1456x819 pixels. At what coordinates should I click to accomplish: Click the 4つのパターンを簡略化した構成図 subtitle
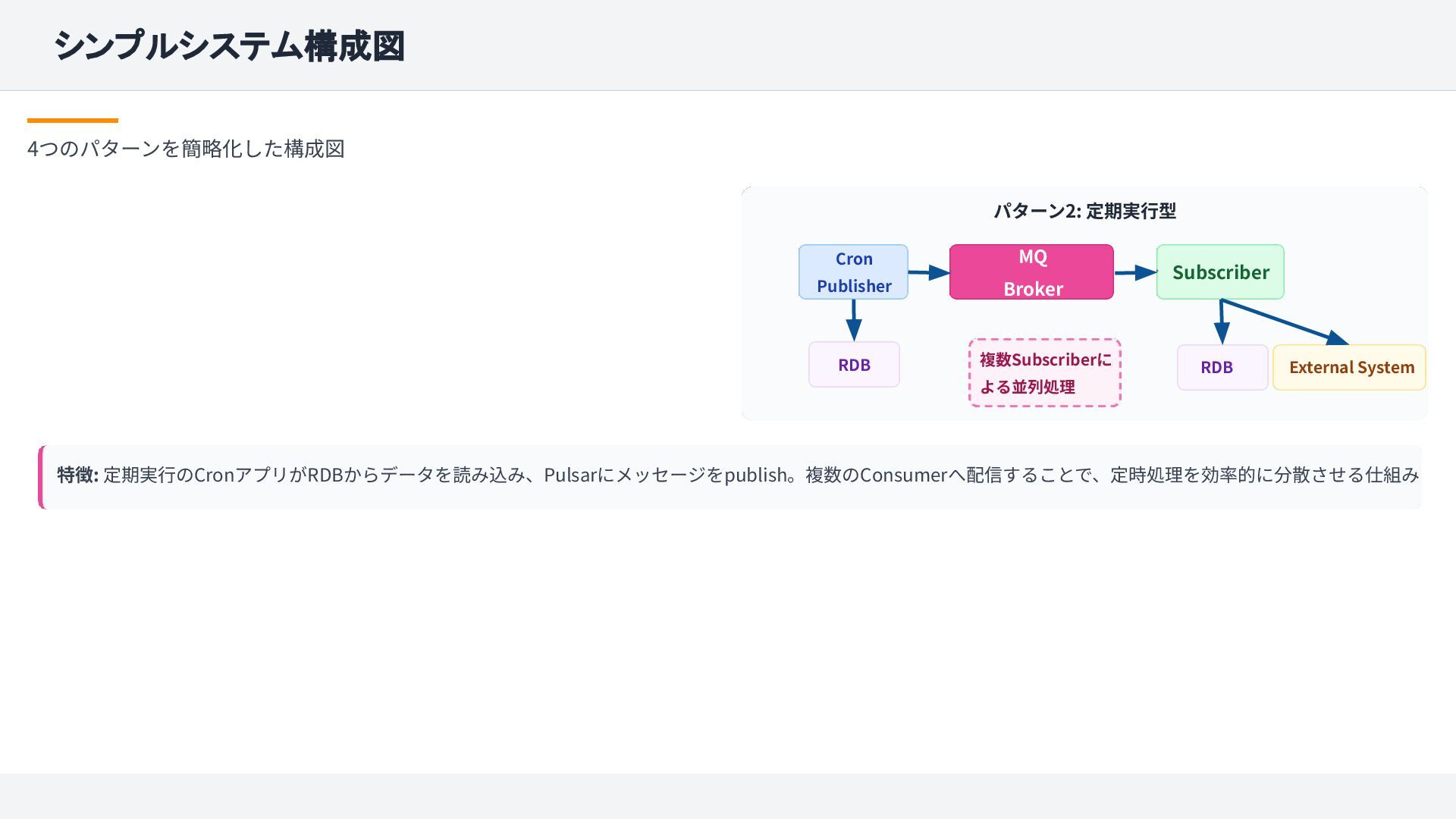(x=186, y=149)
